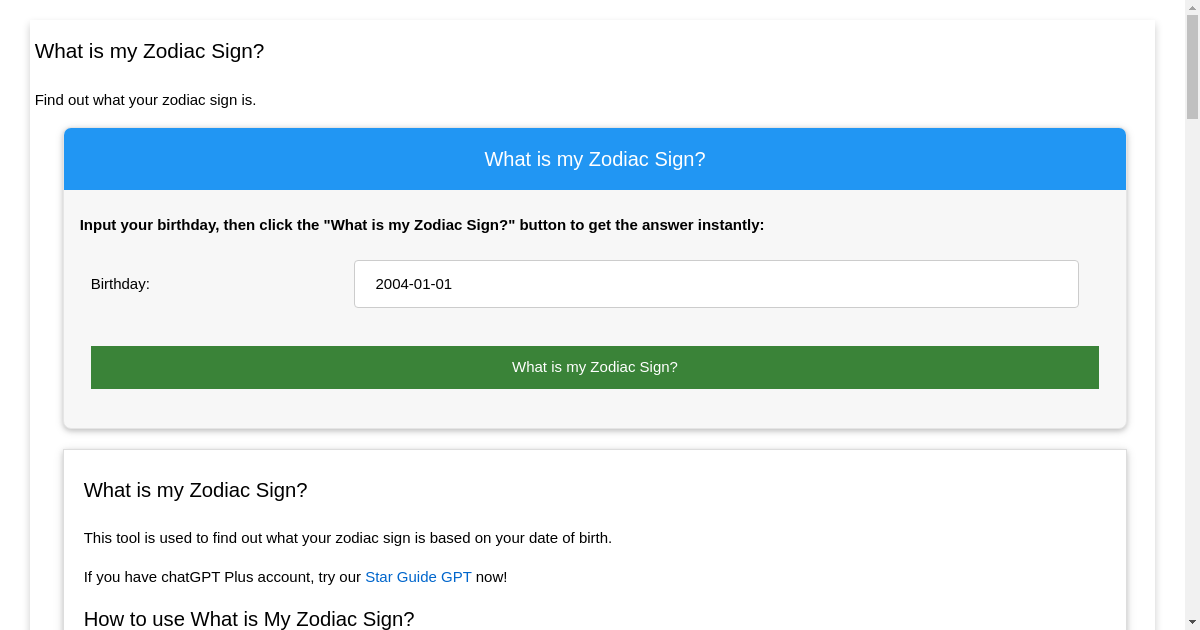Viewport: 1200px width, 630px height.
Task: Click the word "now!" after the link
Action: (x=490, y=577)
